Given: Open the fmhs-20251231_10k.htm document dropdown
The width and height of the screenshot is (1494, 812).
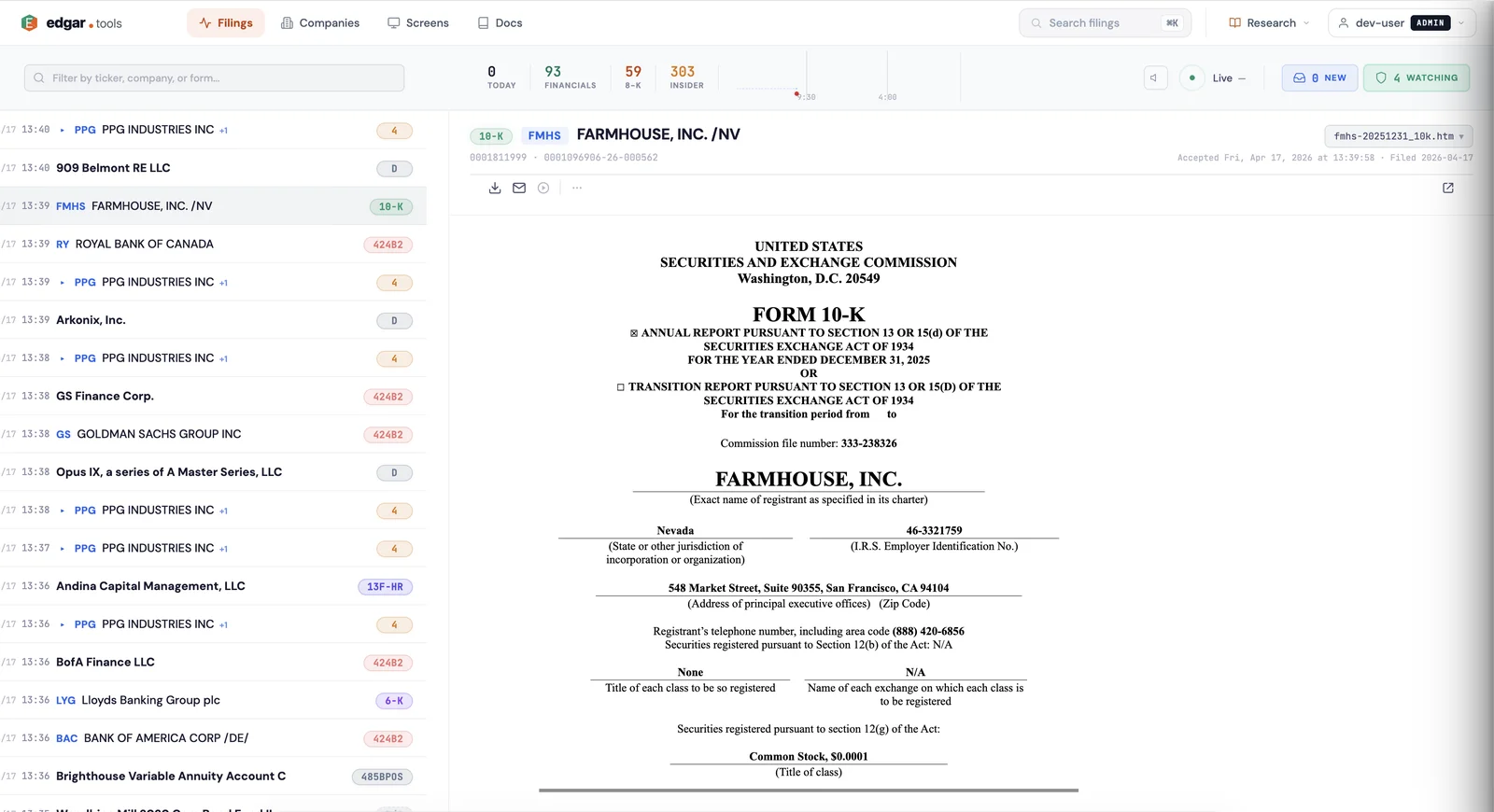Looking at the screenshot, I should [x=1399, y=136].
